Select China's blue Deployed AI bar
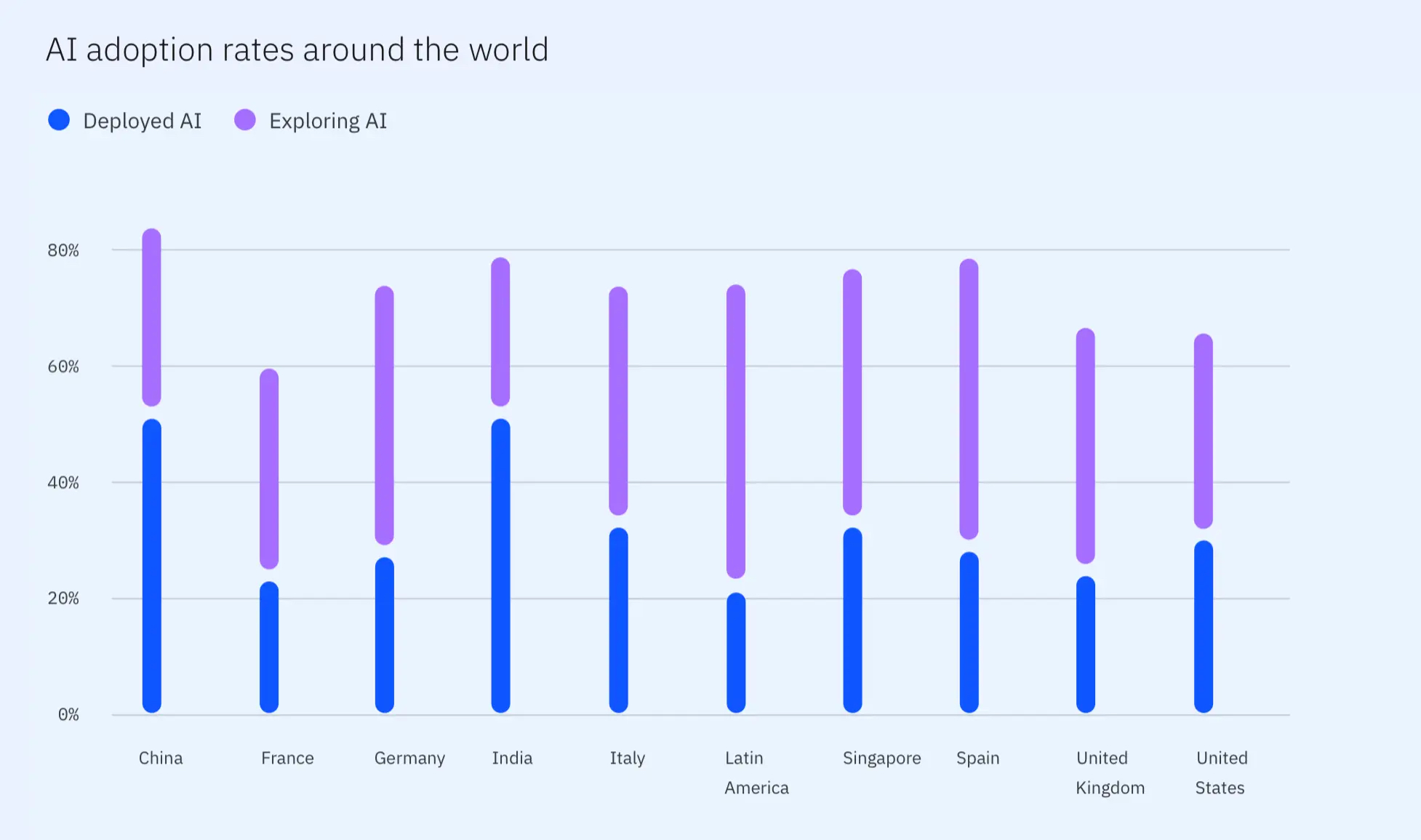Screen dimensions: 1421x840 152,566
